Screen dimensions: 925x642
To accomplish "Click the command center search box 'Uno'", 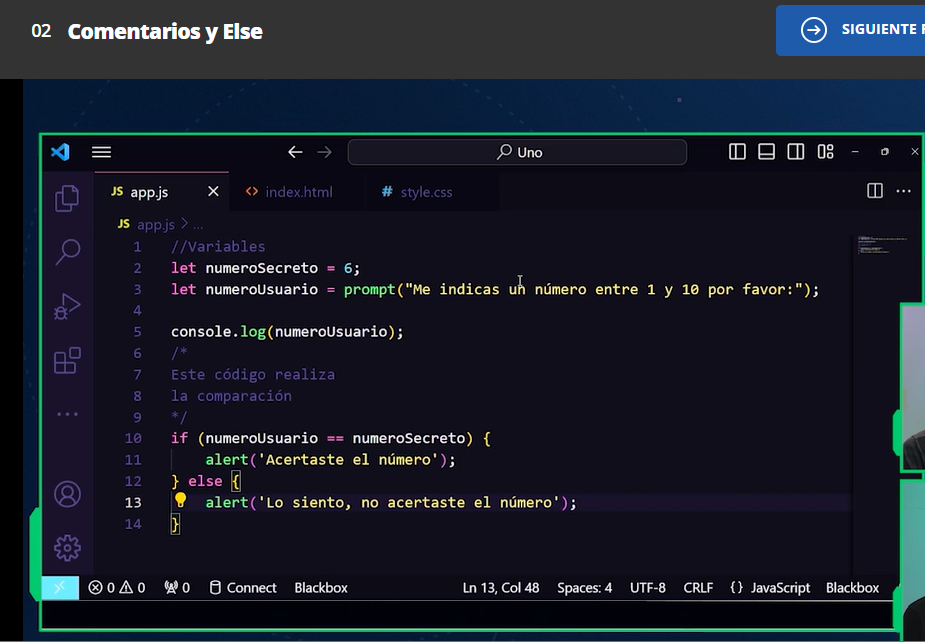I will pos(517,152).
